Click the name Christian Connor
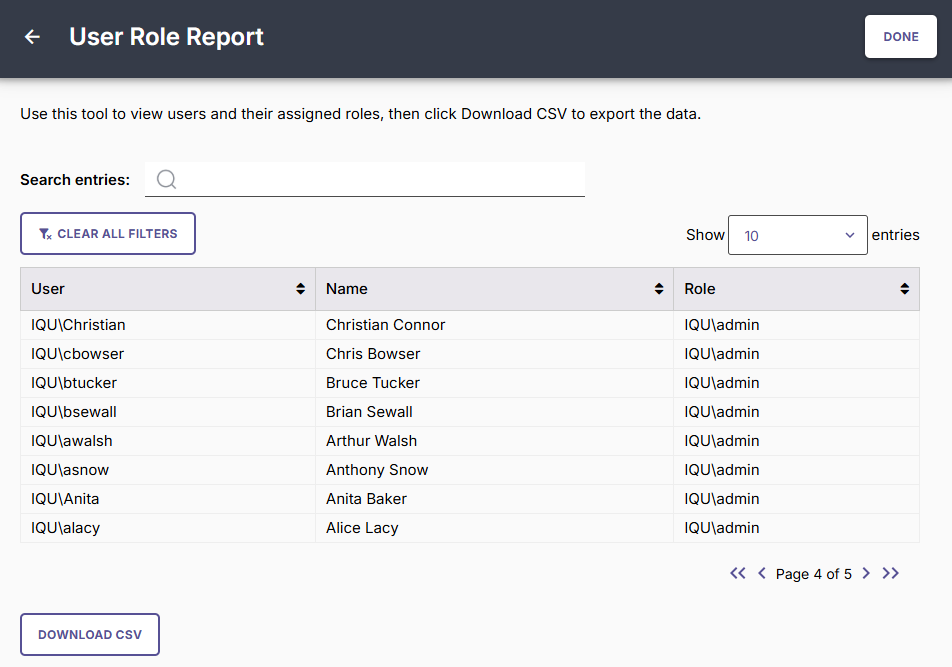The image size is (952, 667). click(x=386, y=325)
